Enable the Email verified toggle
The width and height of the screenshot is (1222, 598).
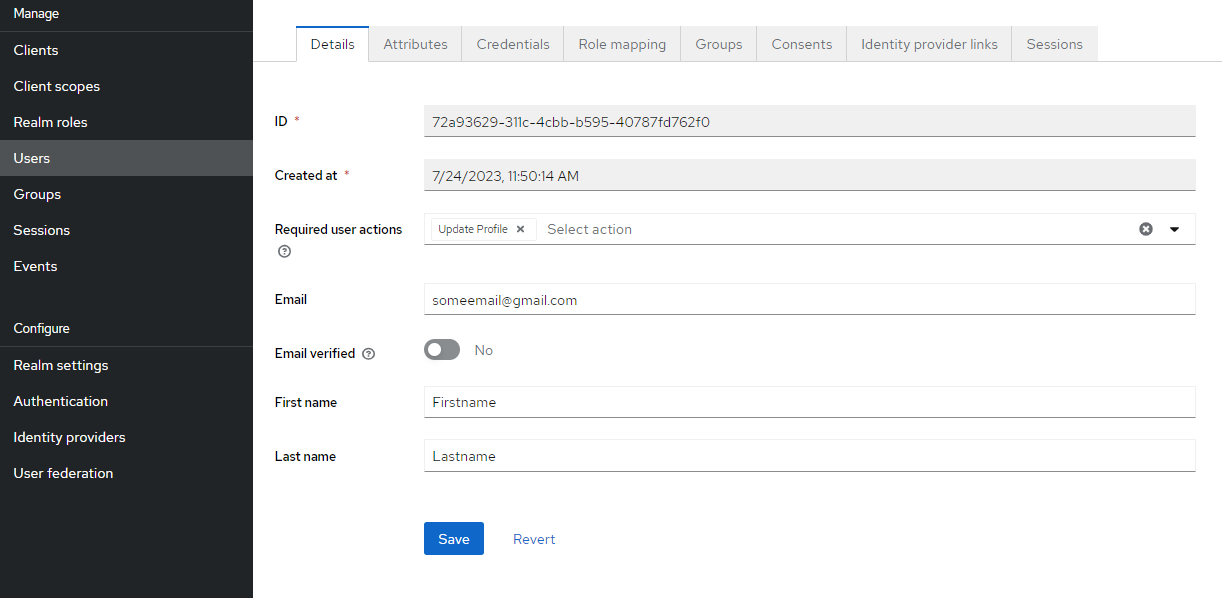(441, 349)
